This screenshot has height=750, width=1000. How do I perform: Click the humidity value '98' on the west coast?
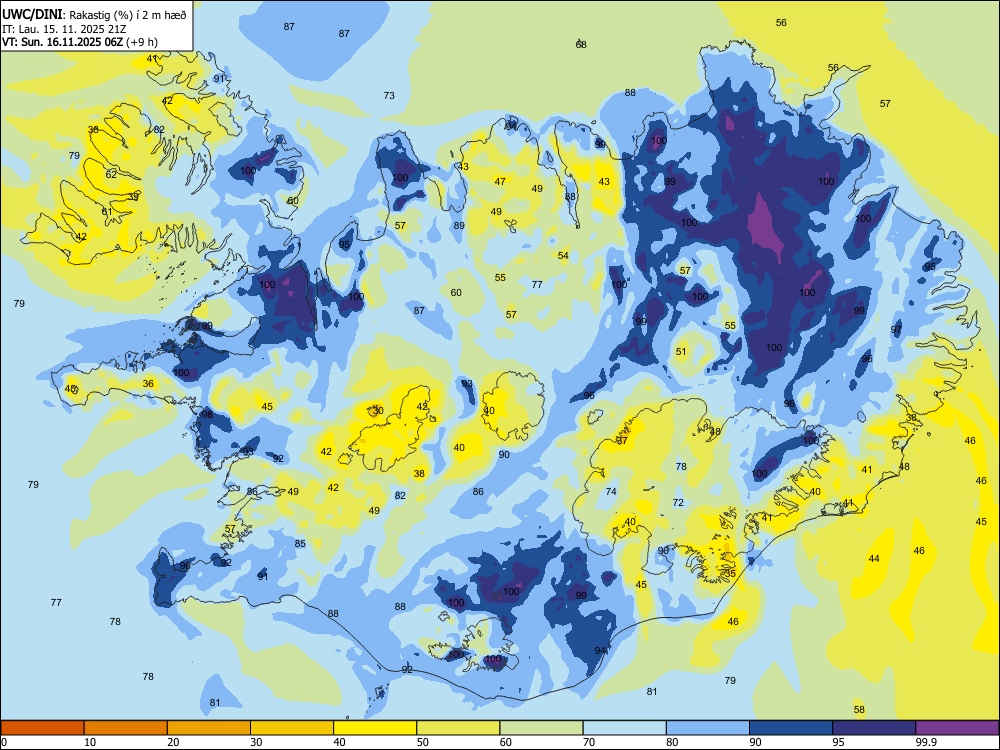[207, 415]
